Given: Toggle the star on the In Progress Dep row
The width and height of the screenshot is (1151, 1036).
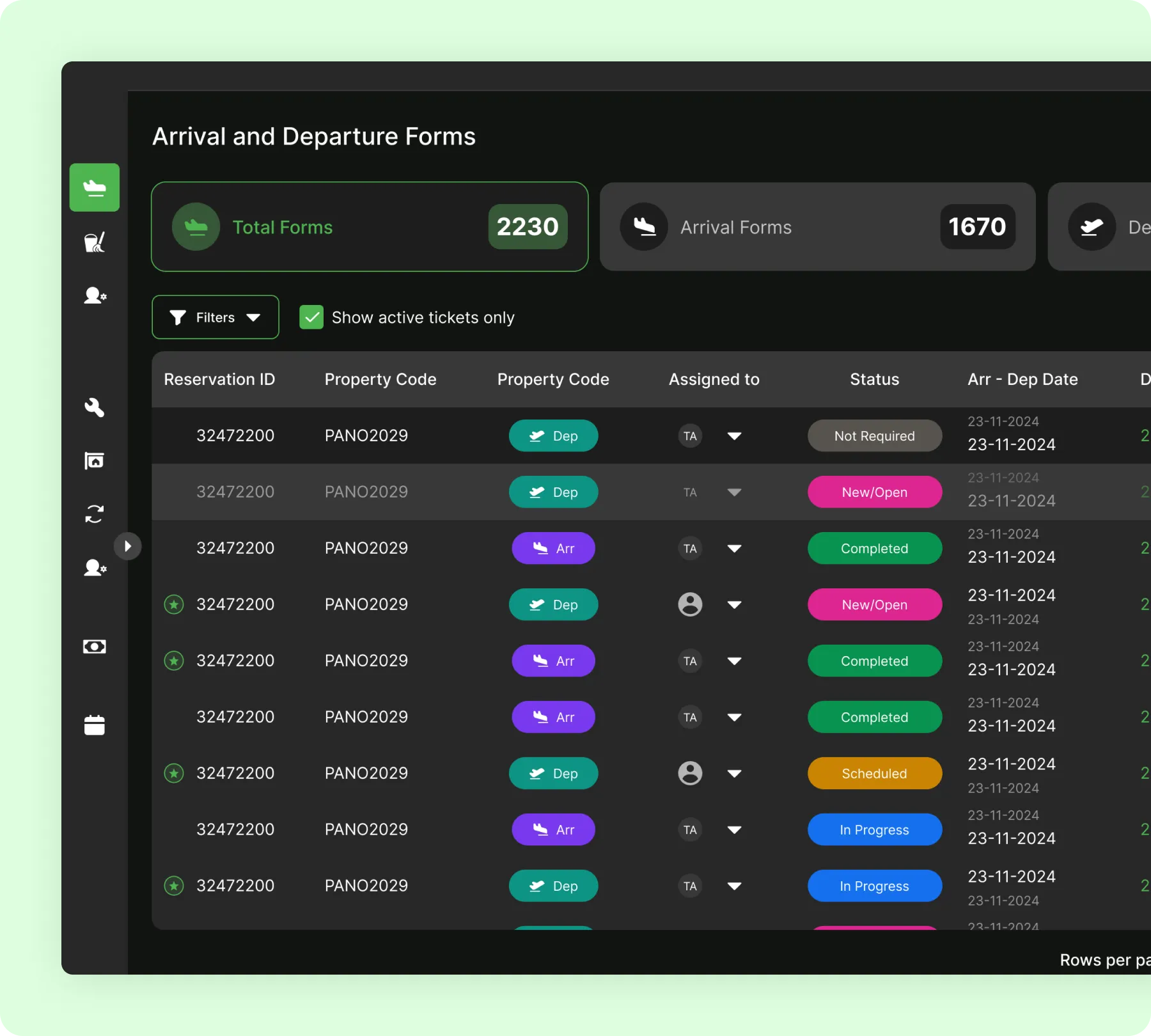Looking at the screenshot, I should pyautogui.click(x=174, y=886).
